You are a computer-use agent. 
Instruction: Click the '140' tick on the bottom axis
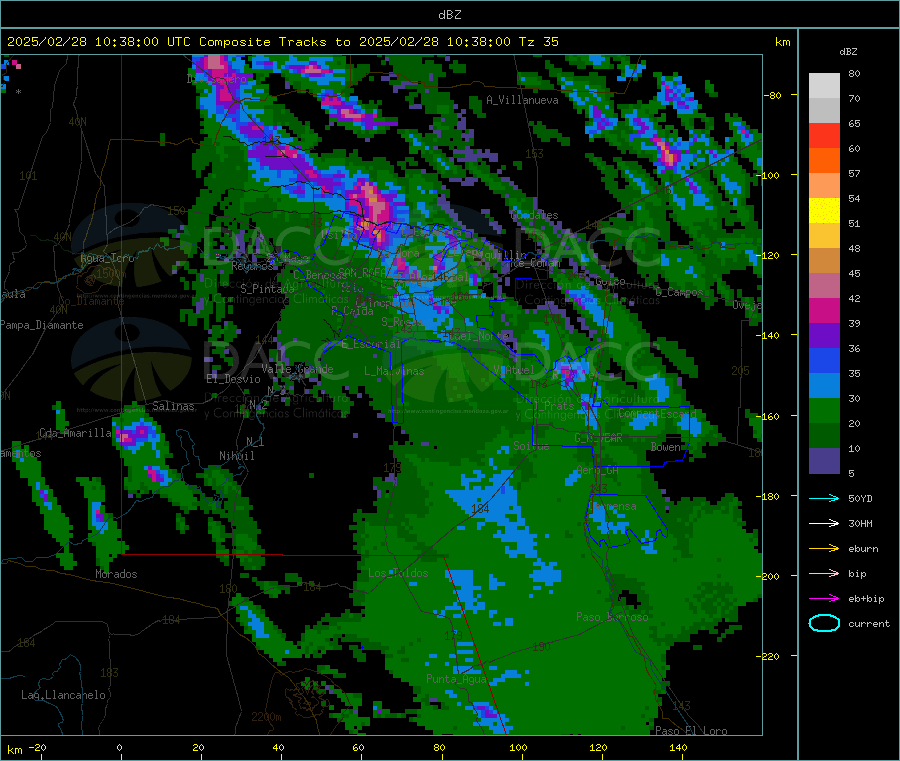pos(678,747)
